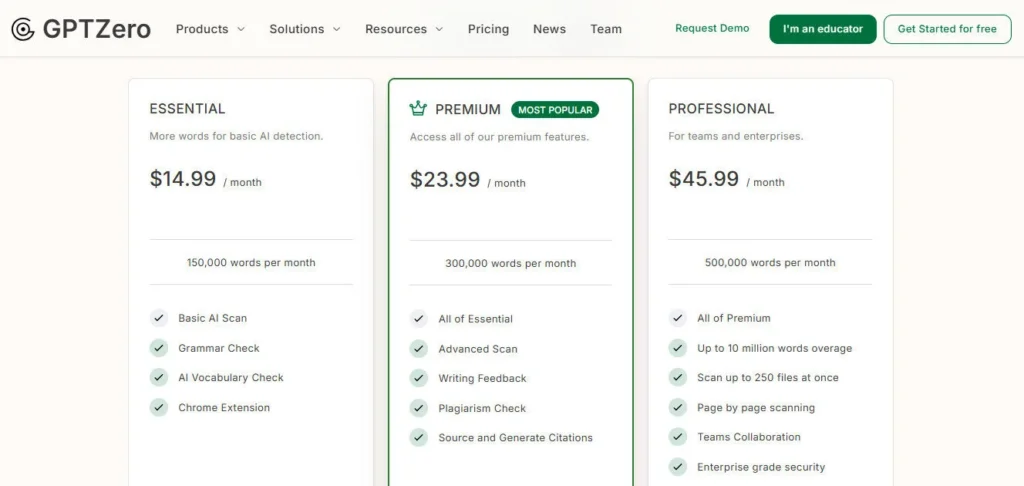The width and height of the screenshot is (1024, 486).
Task: Click the Chrome Extension checkmark icon
Action: pyautogui.click(x=159, y=407)
